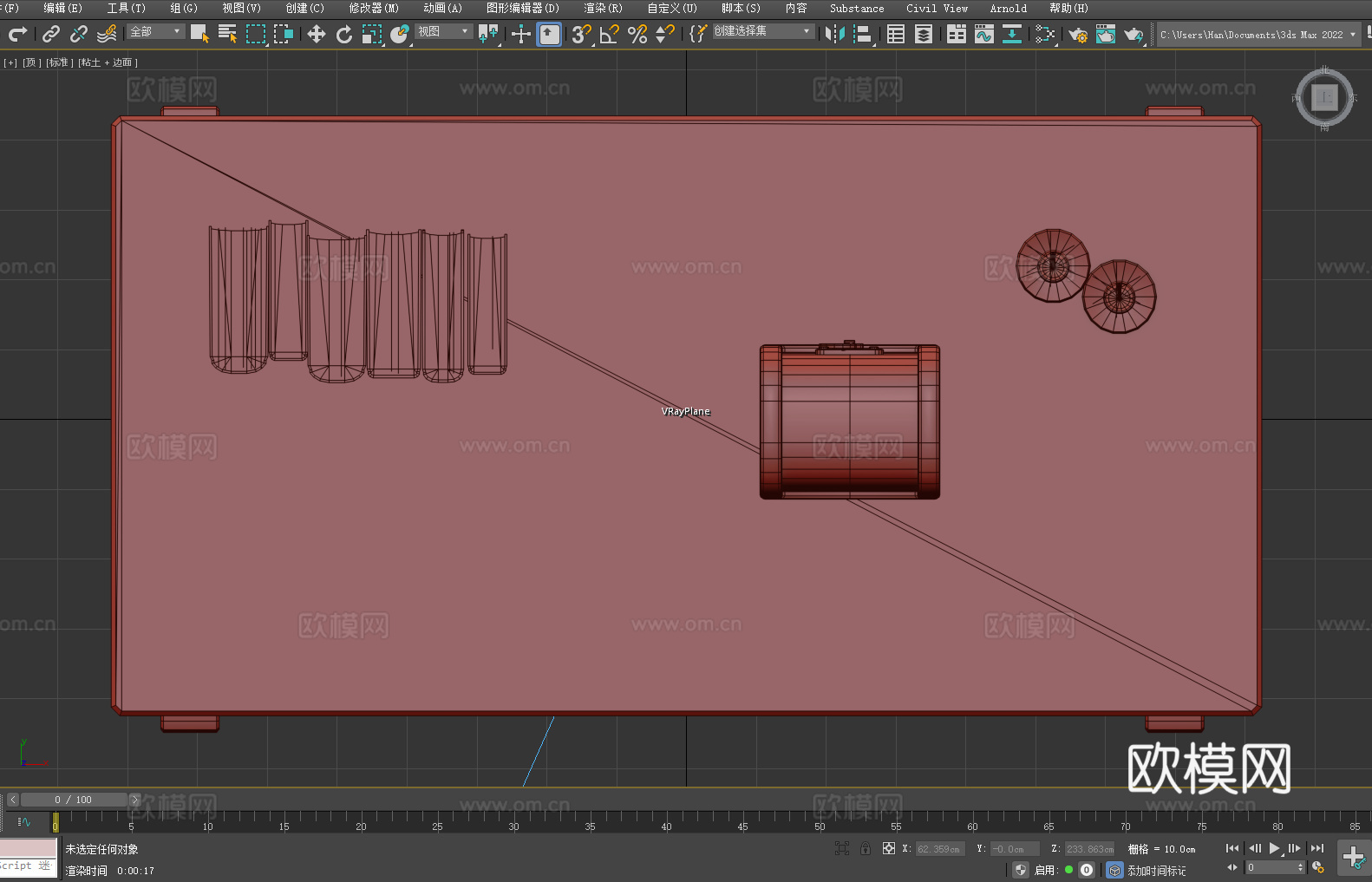This screenshot has height=882, width=1372.
Task: Click the Select and Place tool
Action: 400,34
